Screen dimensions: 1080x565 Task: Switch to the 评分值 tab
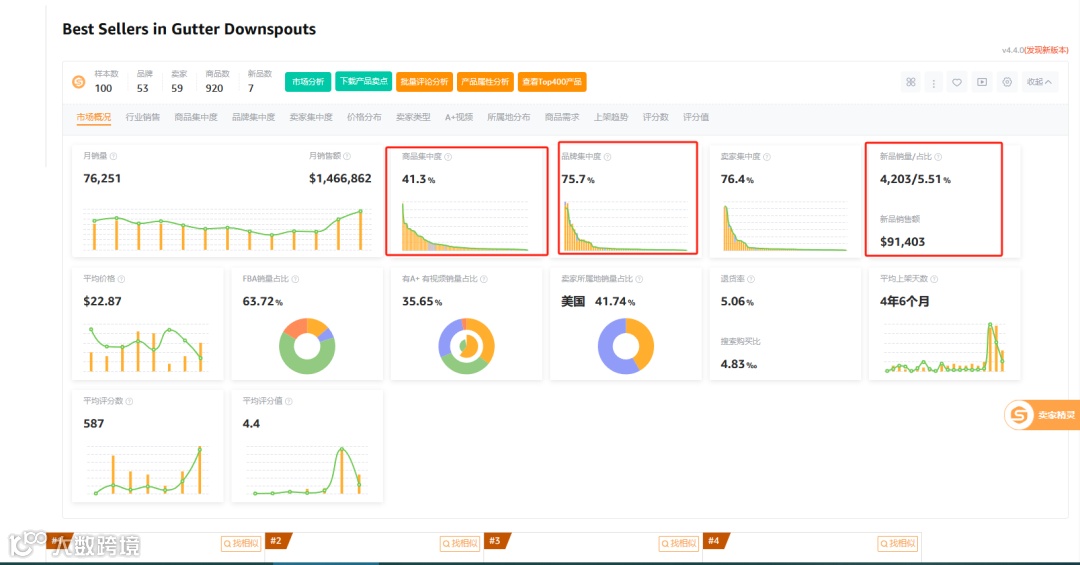click(x=696, y=117)
